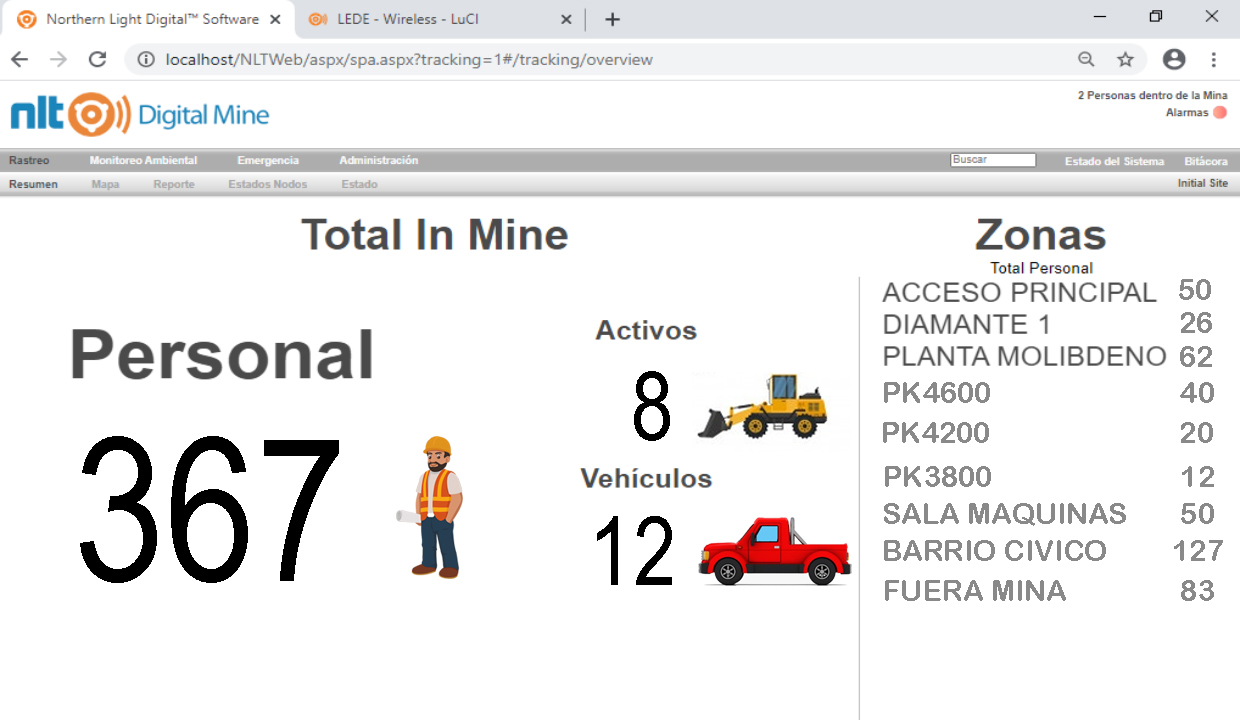The height and width of the screenshot is (720, 1240).
Task: Open the Rastreo menu
Action: [x=29, y=161]
